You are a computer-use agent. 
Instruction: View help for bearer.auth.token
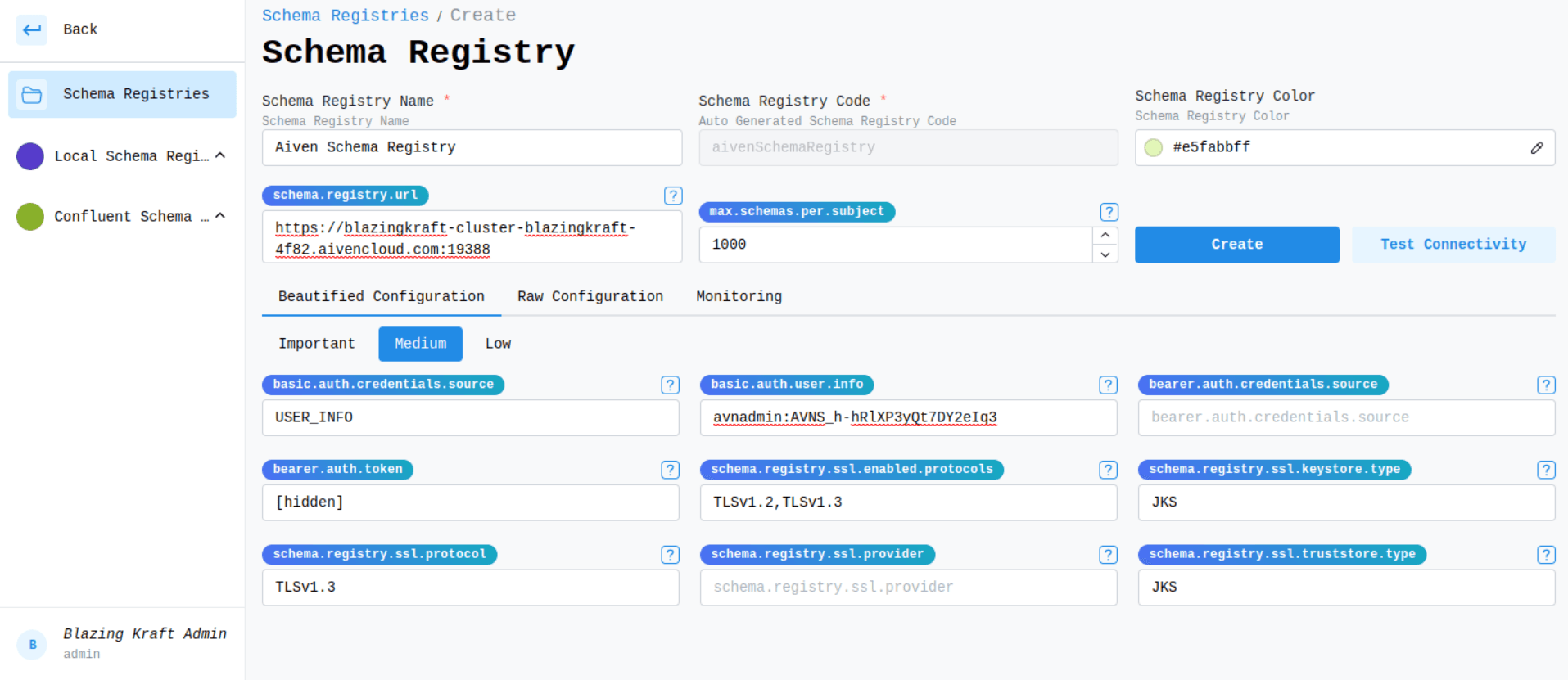(670, 470)
